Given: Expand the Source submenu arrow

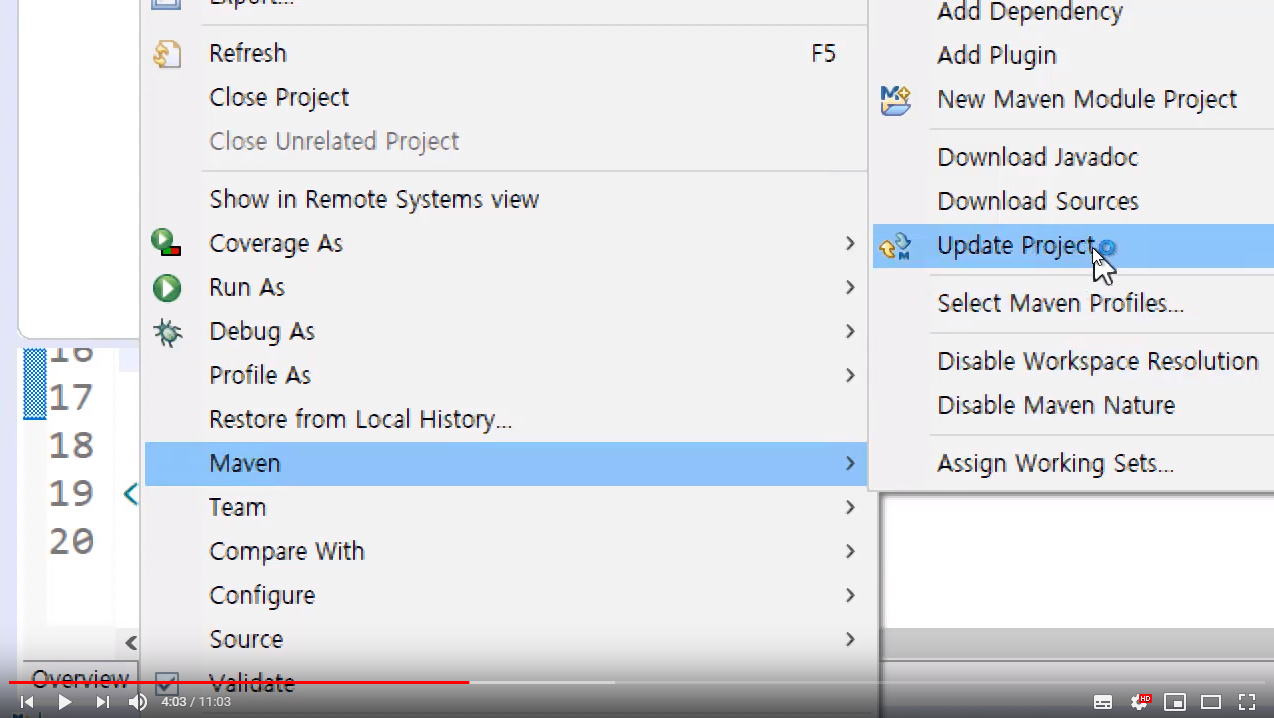Looking at the screenshot, I should [849, 639].
